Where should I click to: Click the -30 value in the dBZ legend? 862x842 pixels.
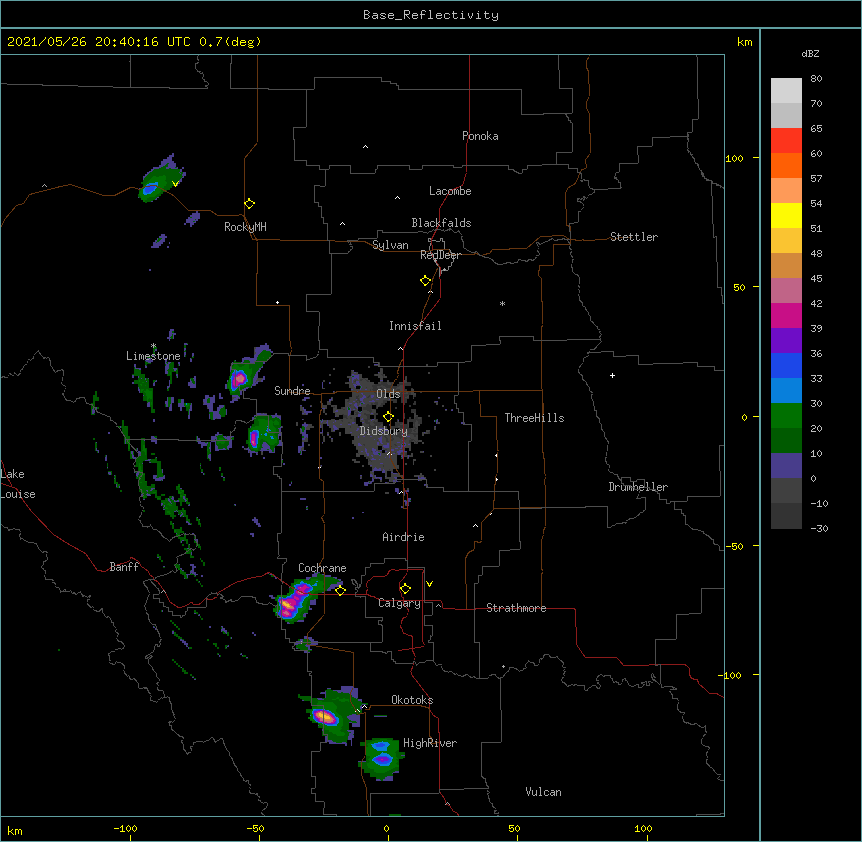(x=819, y=528)
